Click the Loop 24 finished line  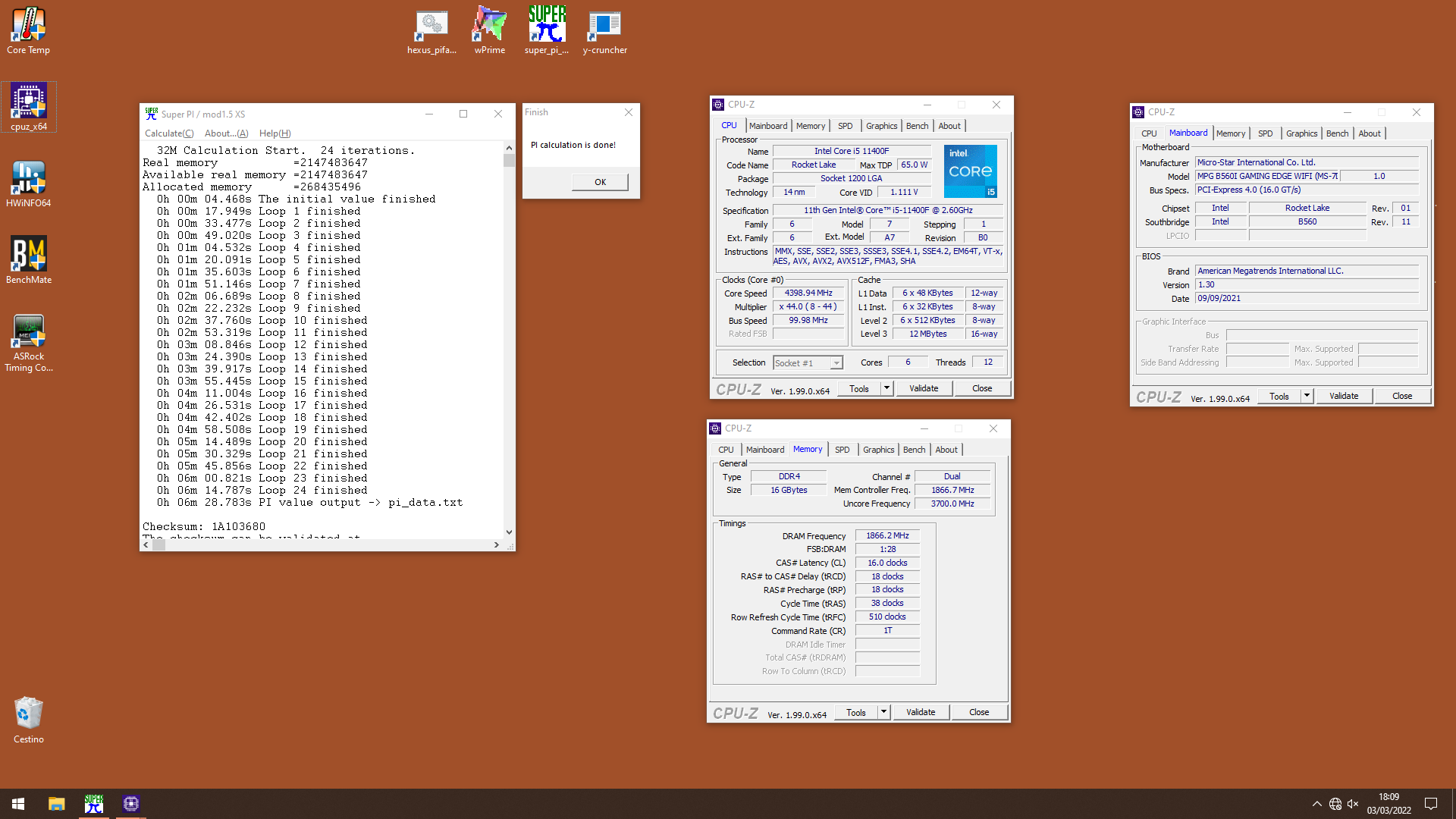262,490
